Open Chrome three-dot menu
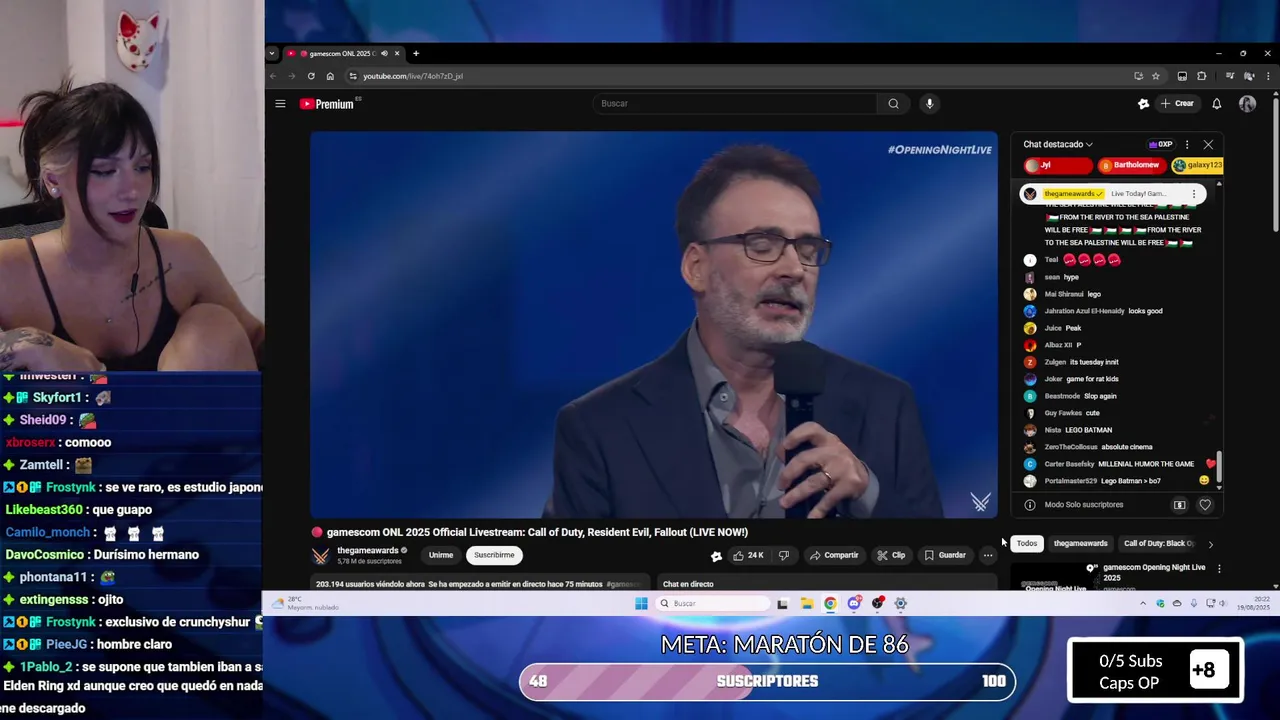Screen dimensions: 1280x720 click(1268, 76)
